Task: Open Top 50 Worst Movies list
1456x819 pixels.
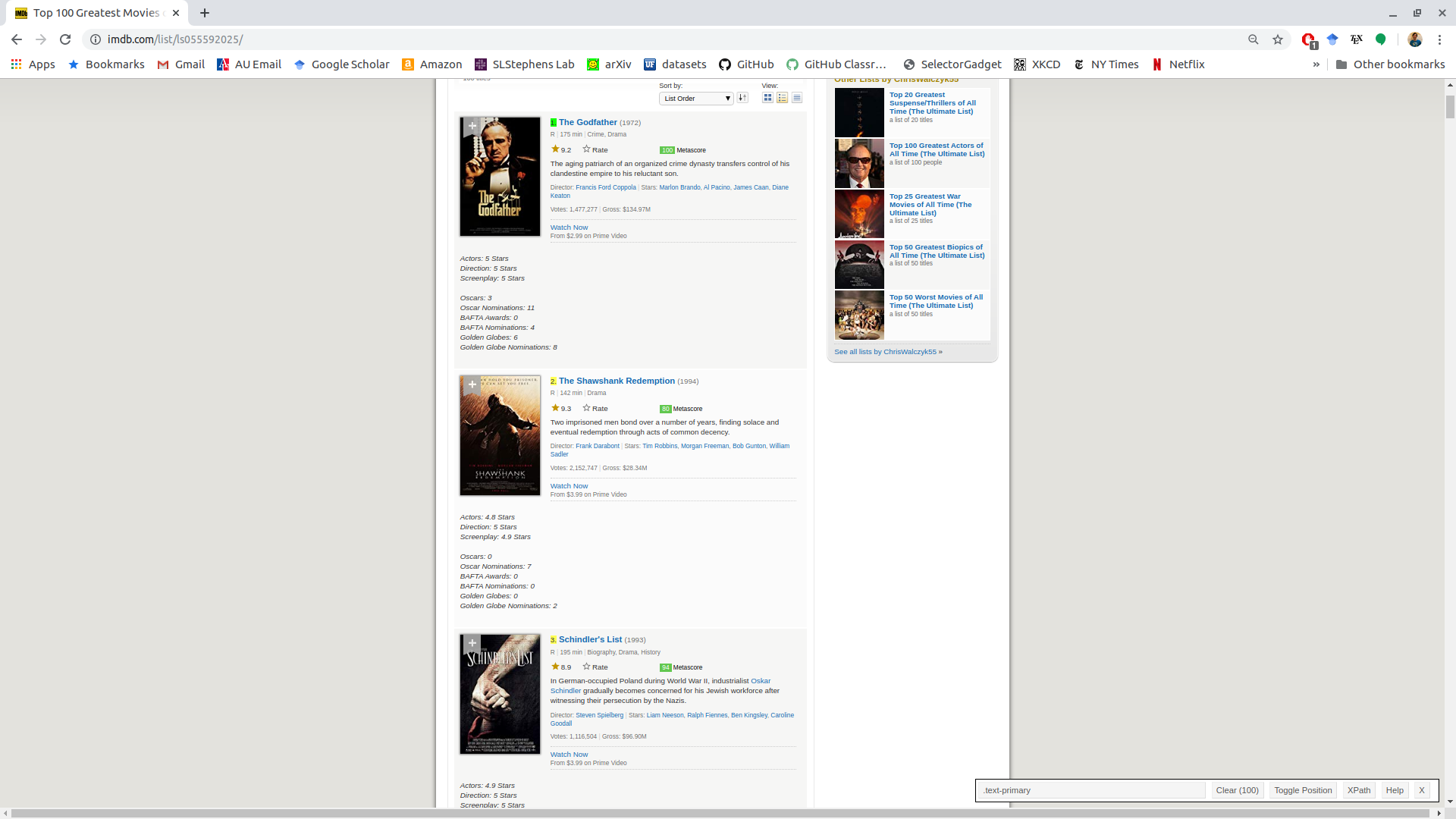Action: (936, 301)
